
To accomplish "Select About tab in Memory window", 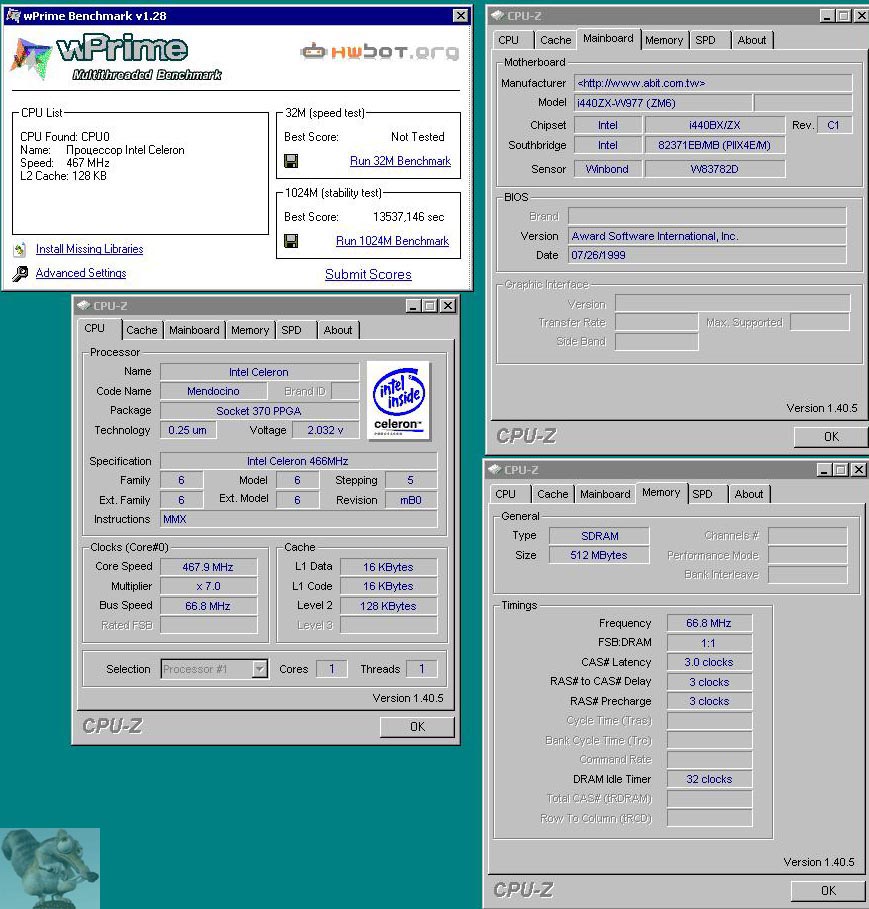I will 749,494.
